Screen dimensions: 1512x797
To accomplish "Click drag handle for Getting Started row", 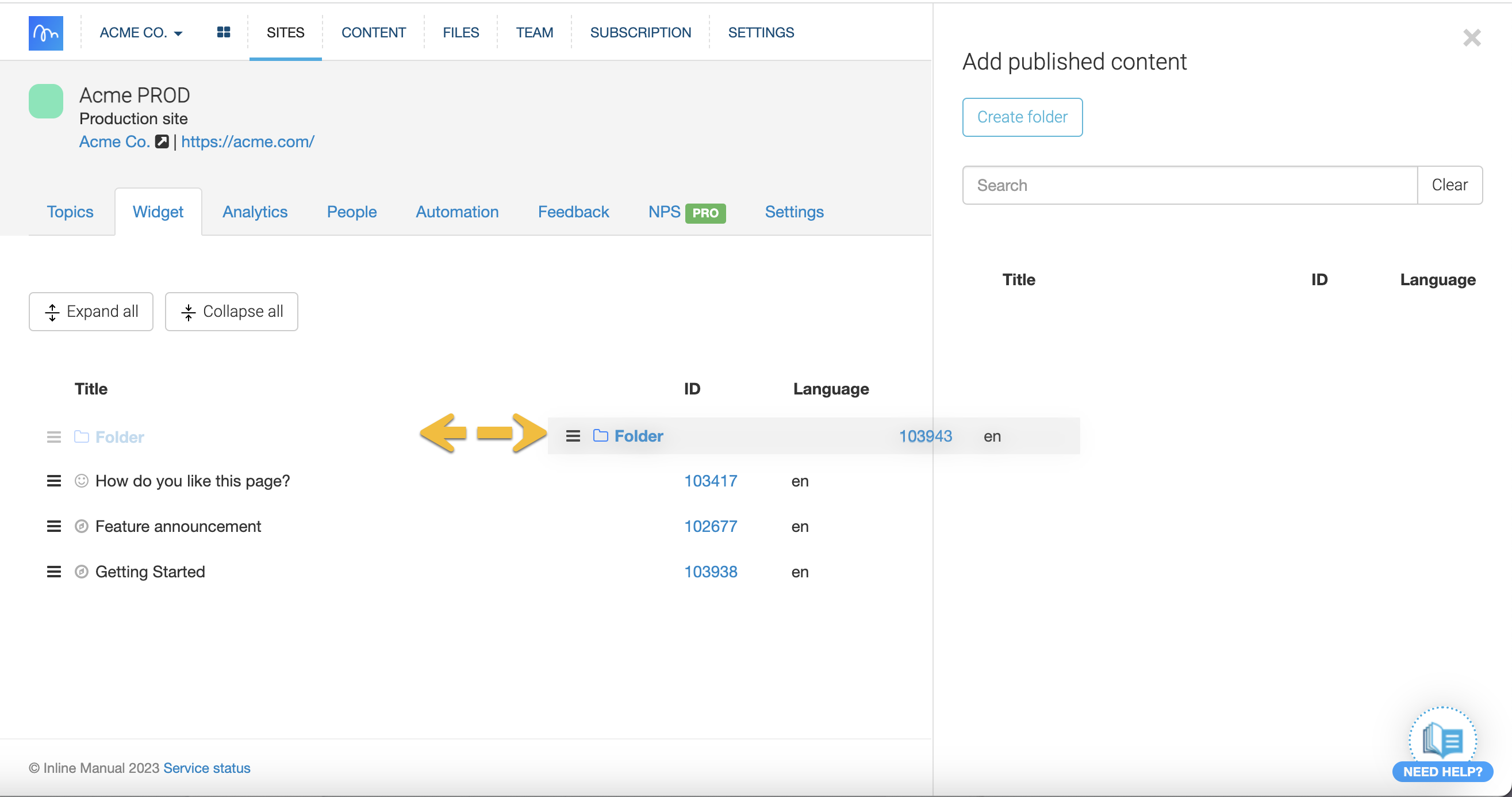I will pyautogui.click(x=54, y=572).
